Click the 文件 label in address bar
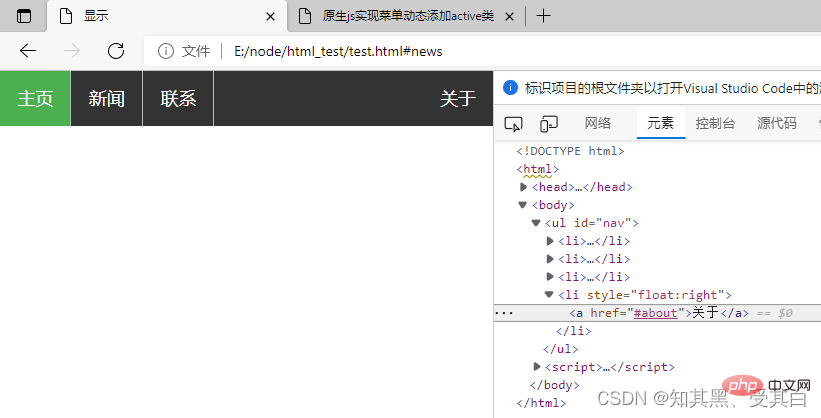 pos(196,51)
